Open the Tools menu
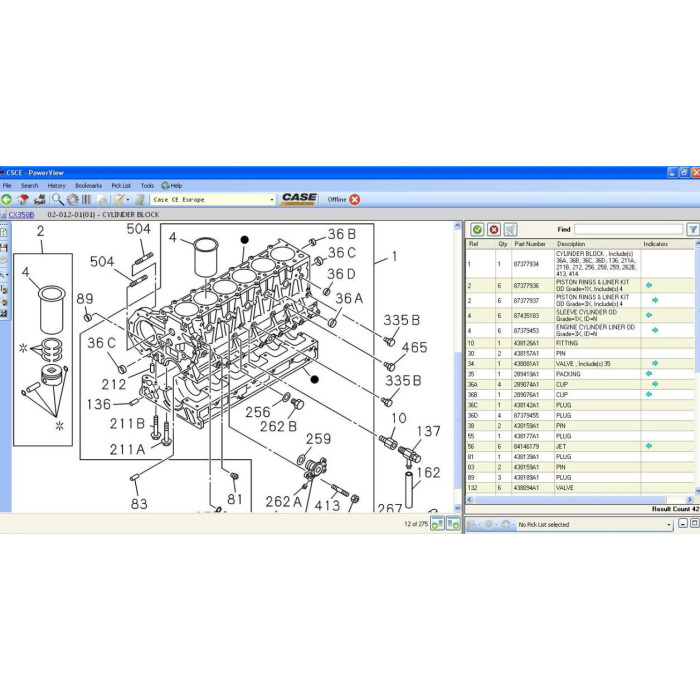700x700 pixels. point(147,186)
